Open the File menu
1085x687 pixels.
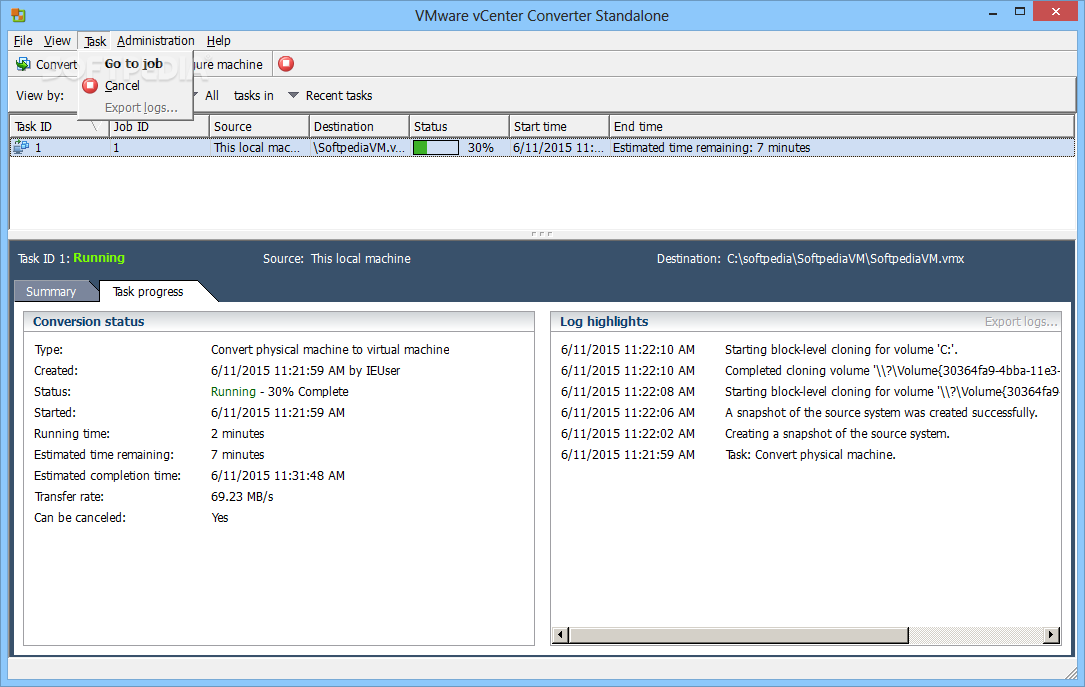[23, 41]
